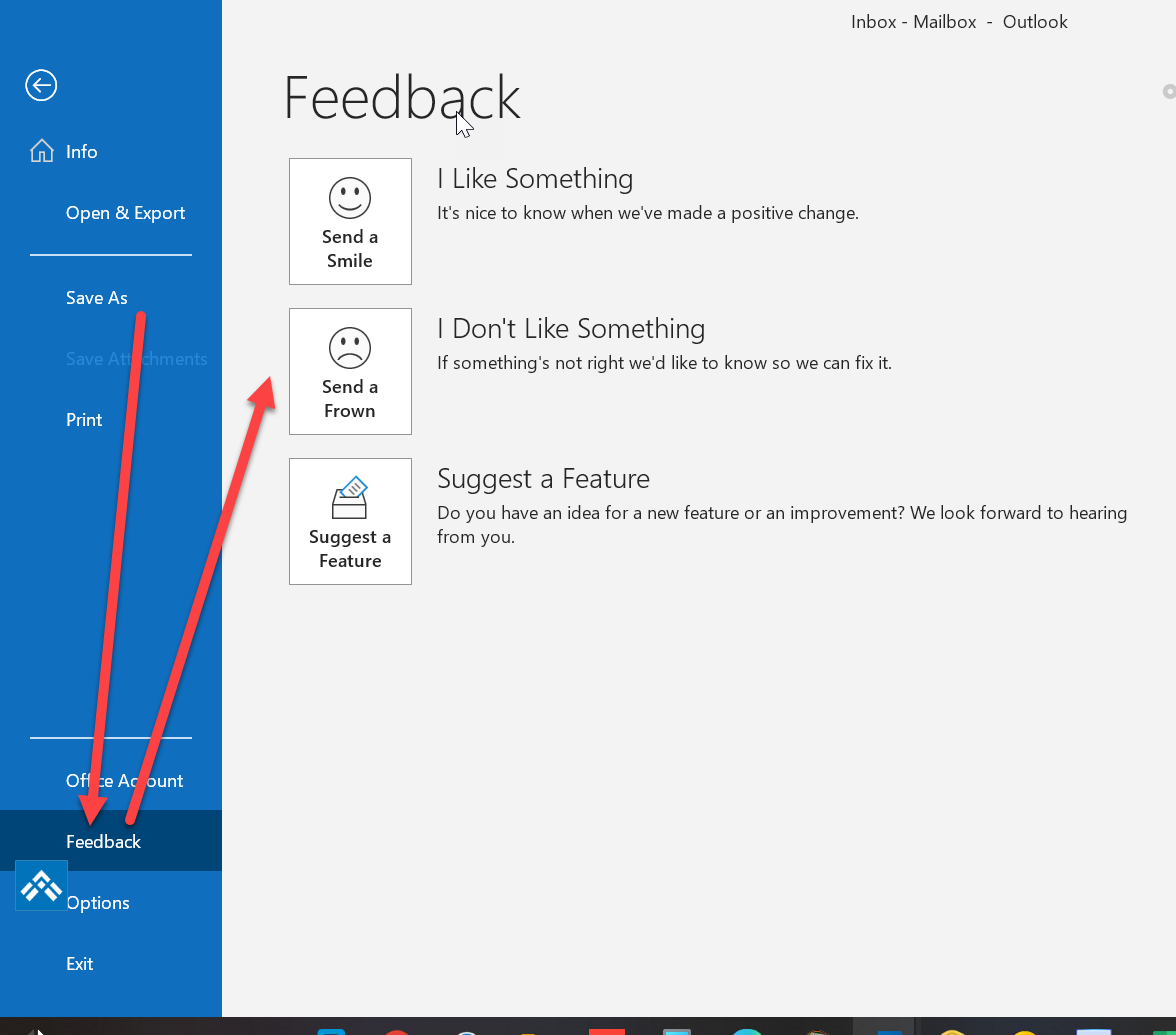
Task: Click the "I Don't Like Something" heading
Action: coord(571,328)
